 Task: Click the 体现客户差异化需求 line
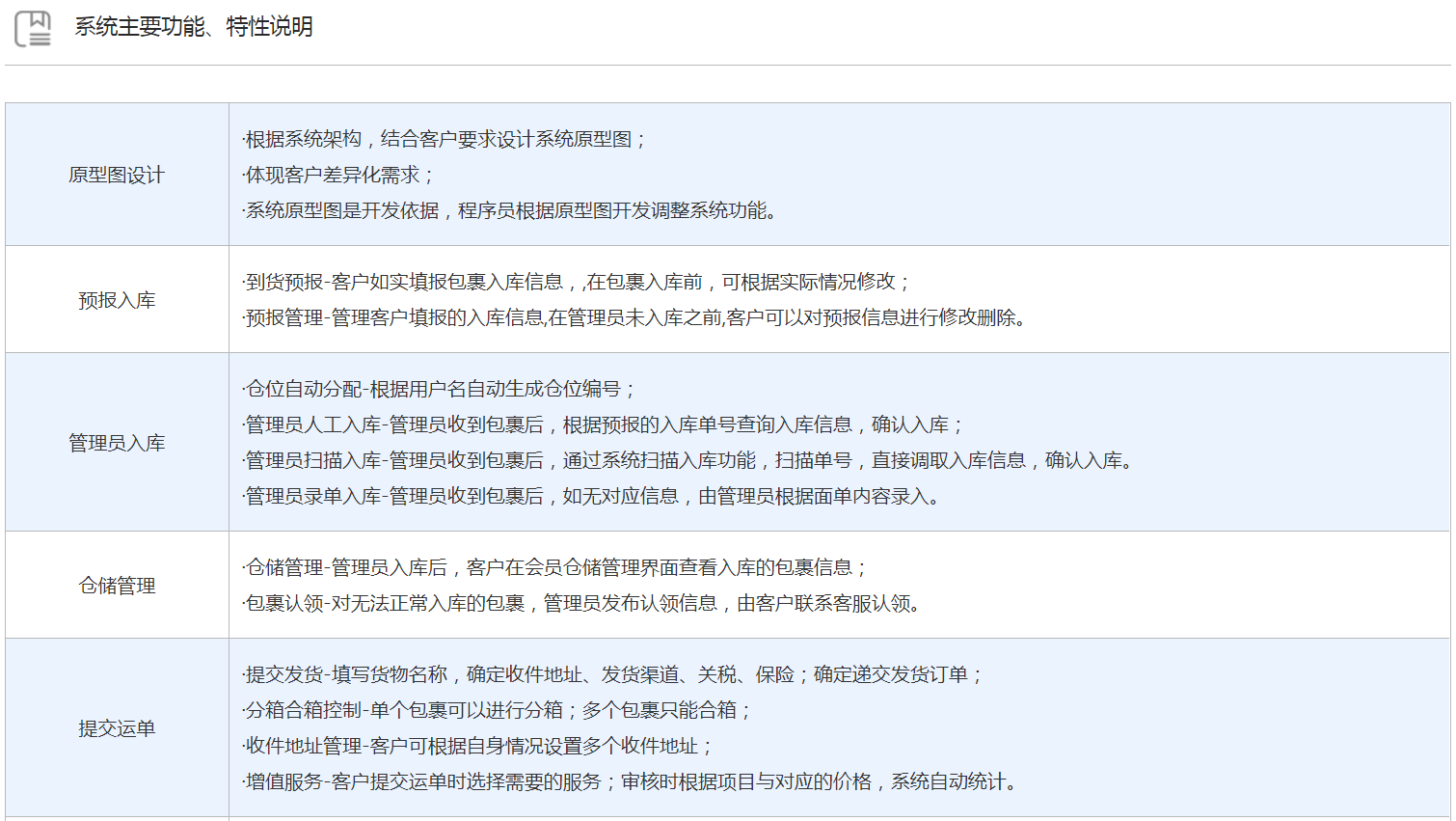pyautogui.click(x=339, y=175)
